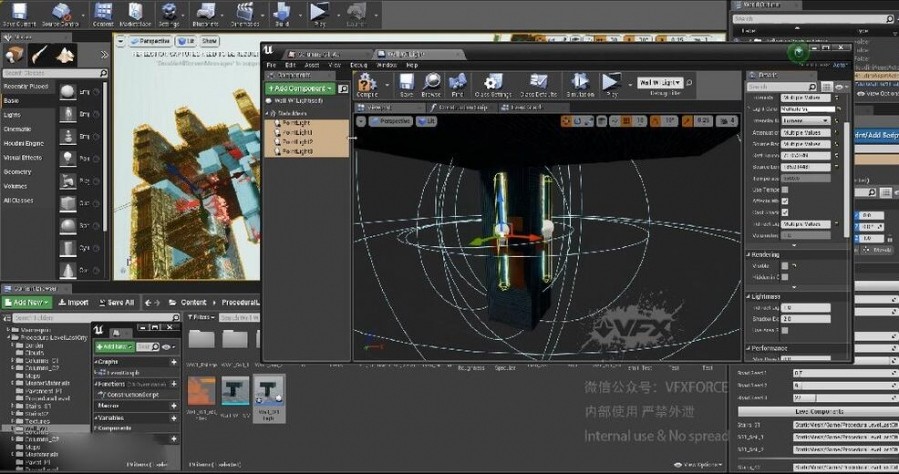Start Simulation in blueprint toolbar
Image resolution: width=899 pixels, height=474 pixels.
click(580, 85)
